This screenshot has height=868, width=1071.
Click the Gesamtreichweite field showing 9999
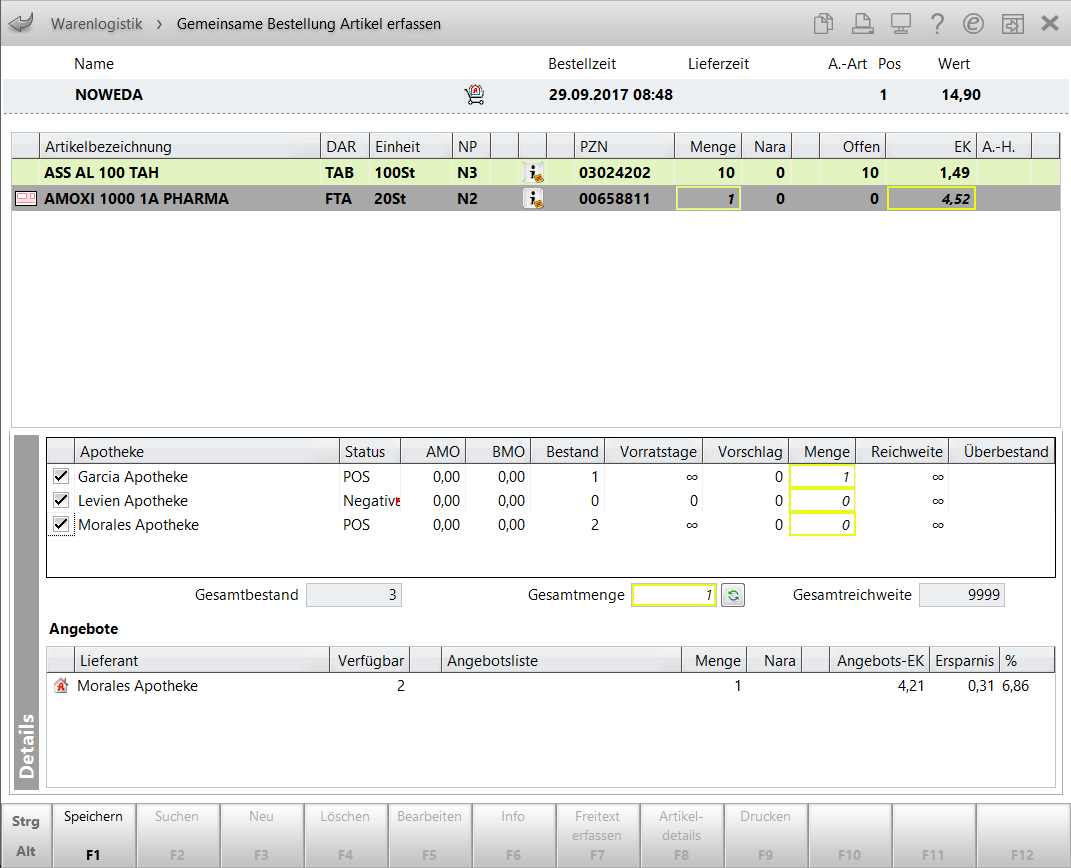962,595
